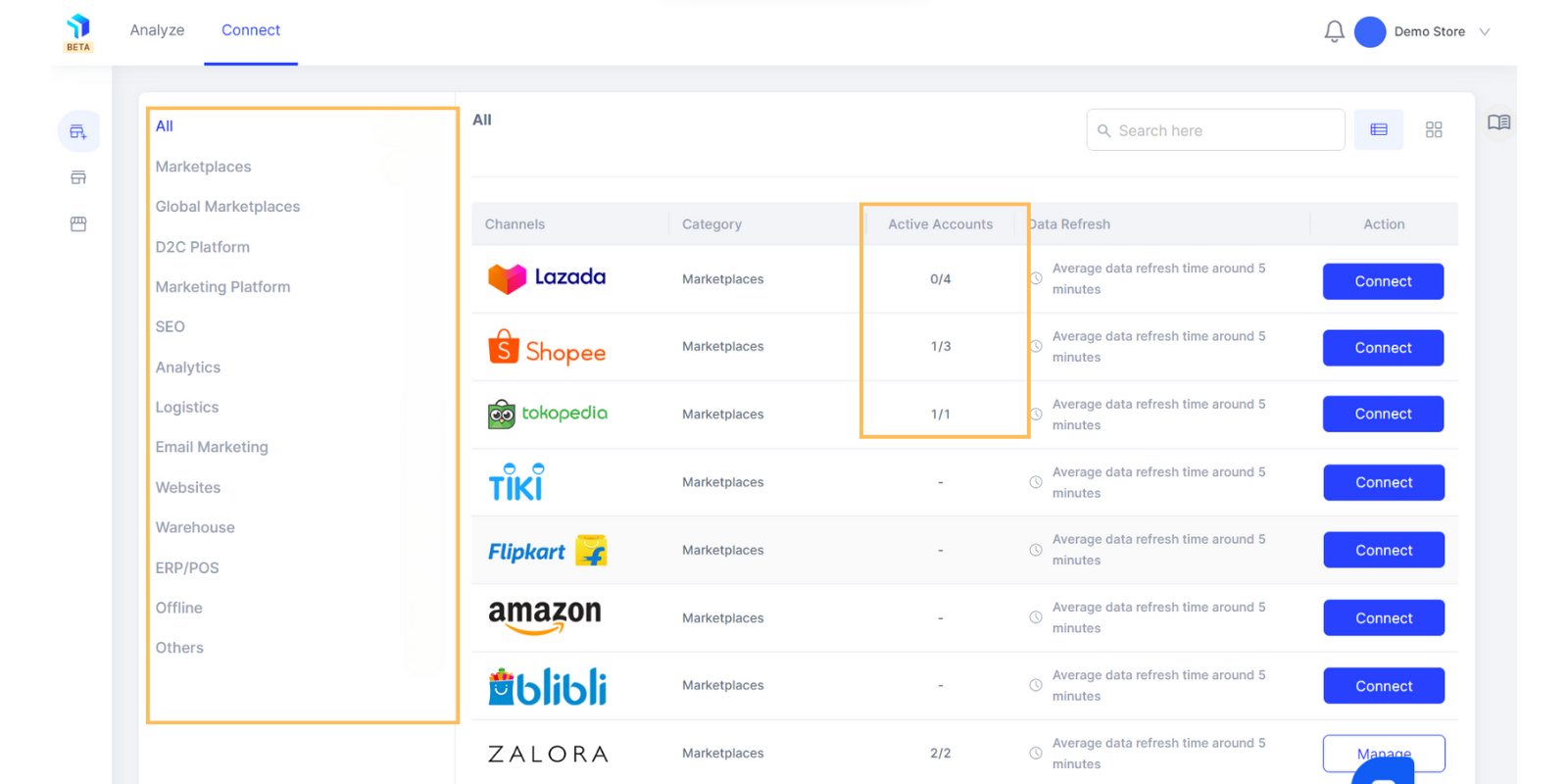Open the store sidebar icon
This screenshot has width=1568, height=784.
[78, 177]
